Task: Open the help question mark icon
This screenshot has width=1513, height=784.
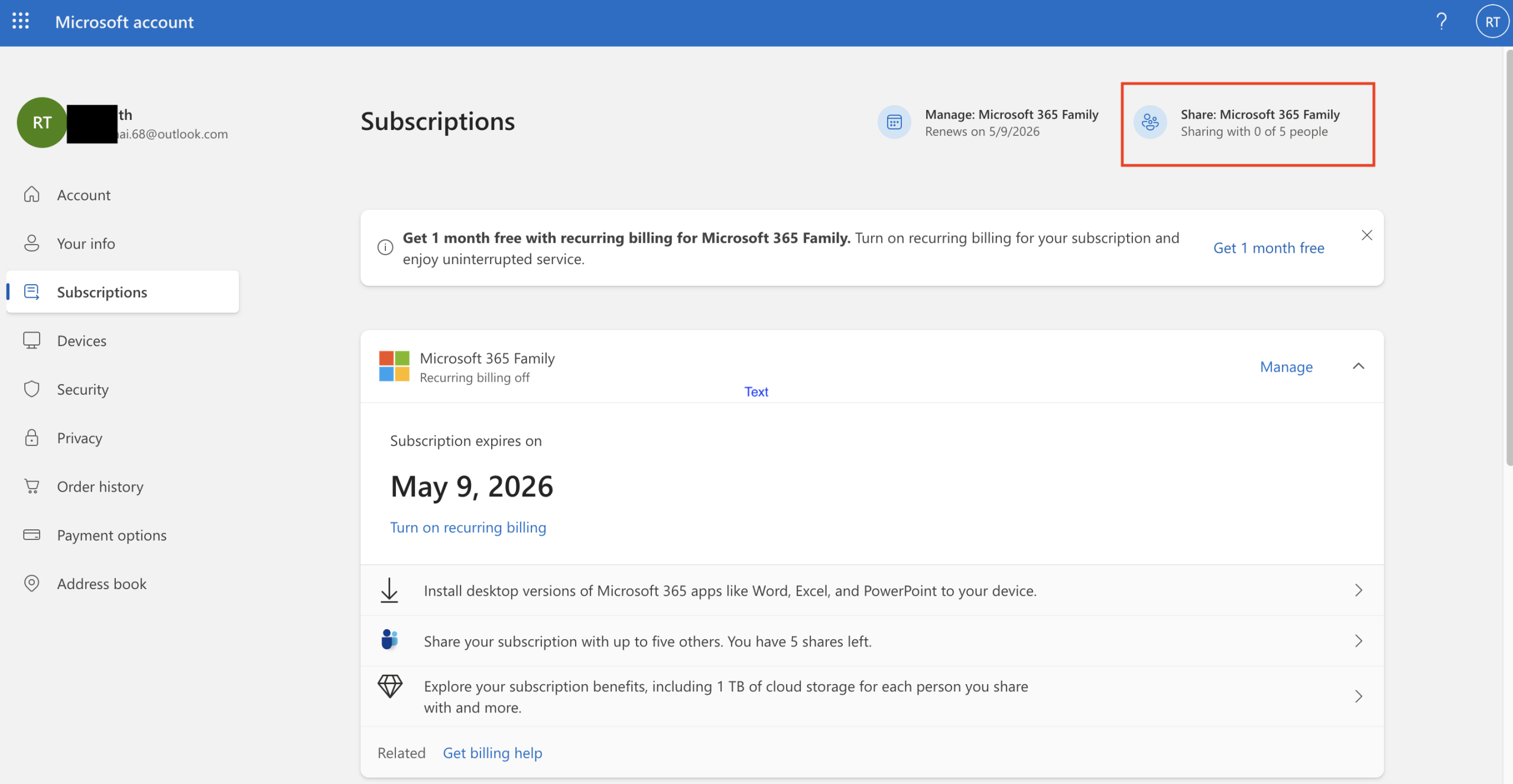Action: pyautogui.click(x=1441, y=22)
